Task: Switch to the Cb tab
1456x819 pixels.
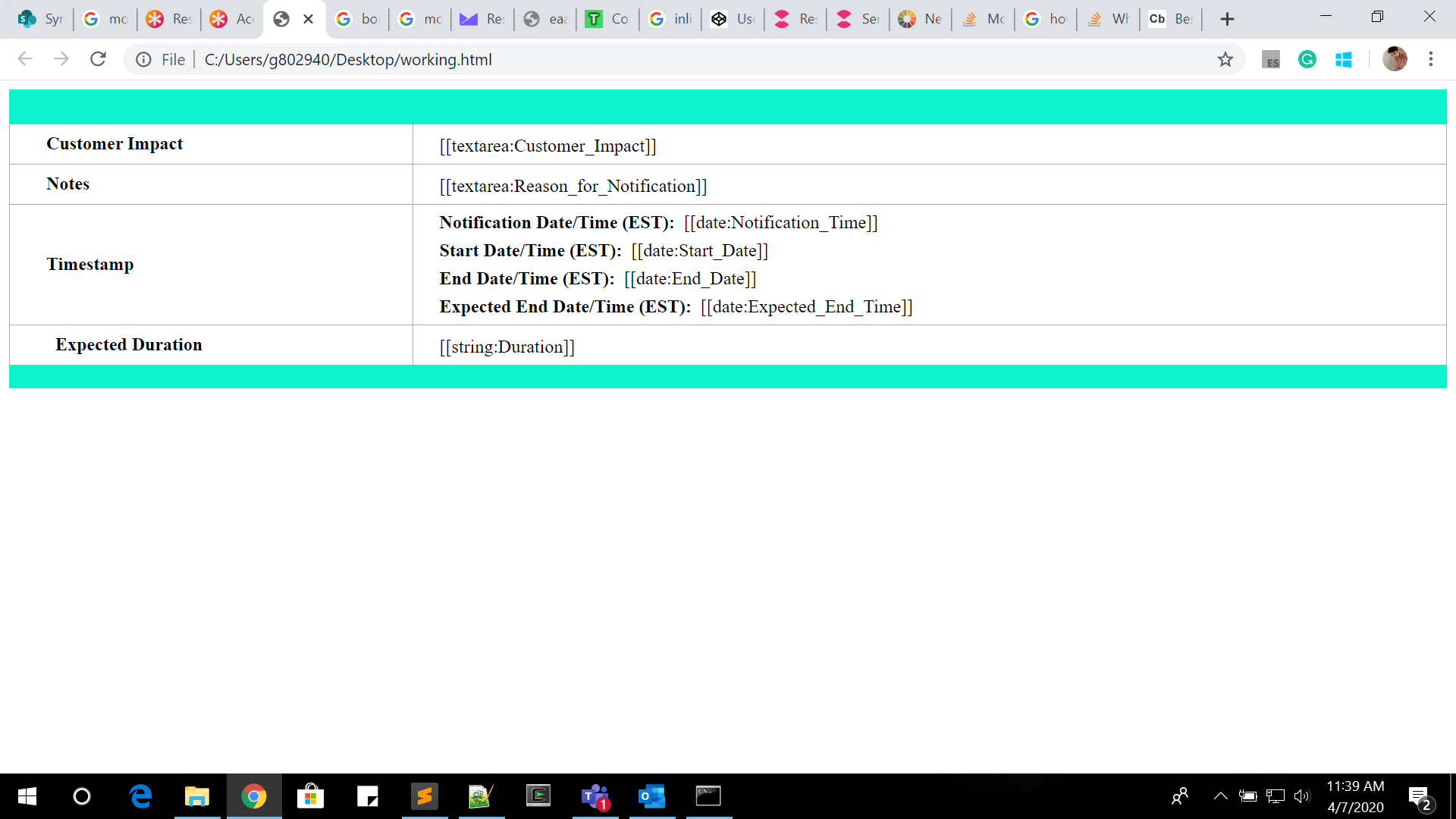Action: 1170,19
